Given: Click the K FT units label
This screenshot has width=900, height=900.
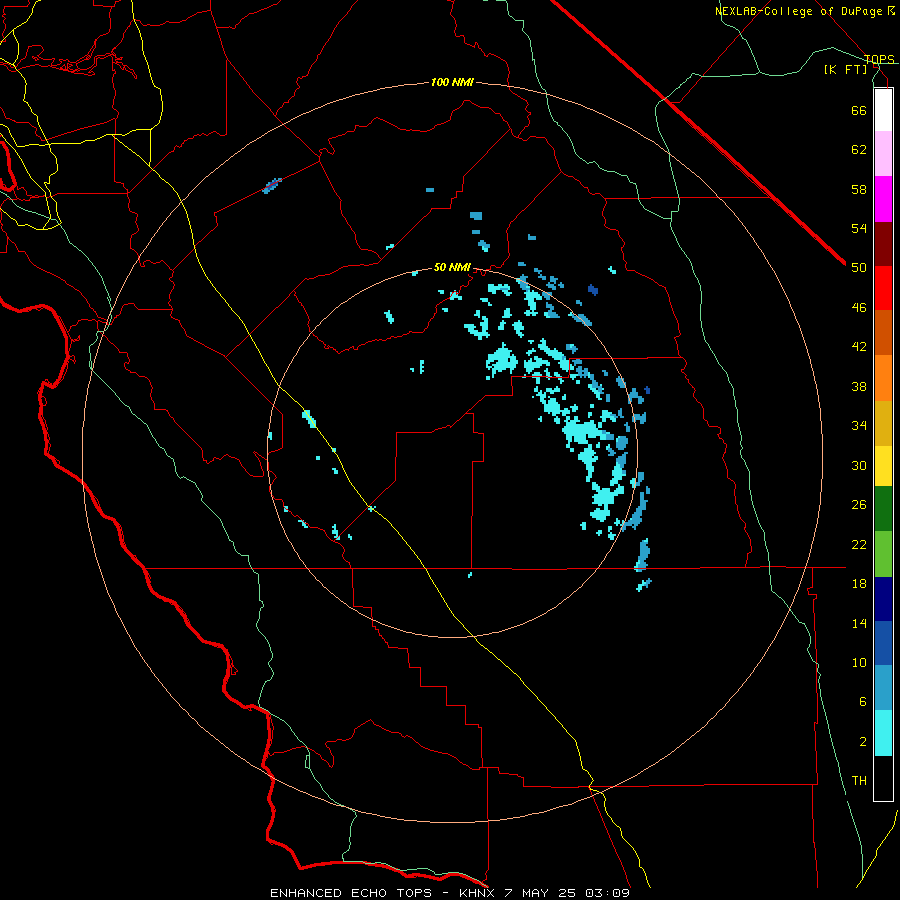Looking at the screenshot, I should 845,69.
